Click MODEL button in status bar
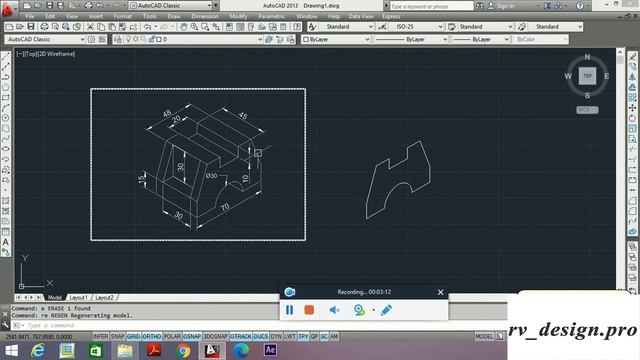Viewport: 640px width, 360px height. (x=484, y=336)
